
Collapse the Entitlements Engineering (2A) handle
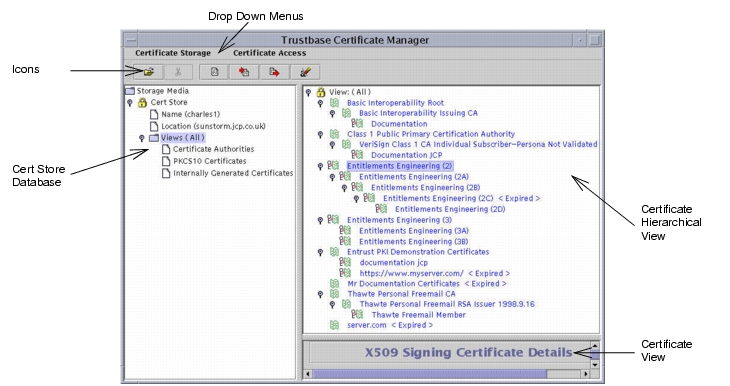[332, 177]
